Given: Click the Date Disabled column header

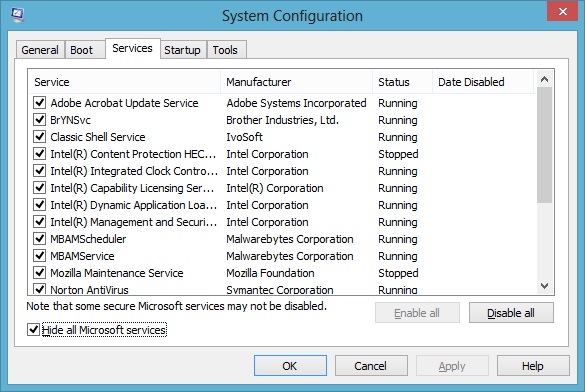Looking at the screenshot, I should [x=483, y=82].
